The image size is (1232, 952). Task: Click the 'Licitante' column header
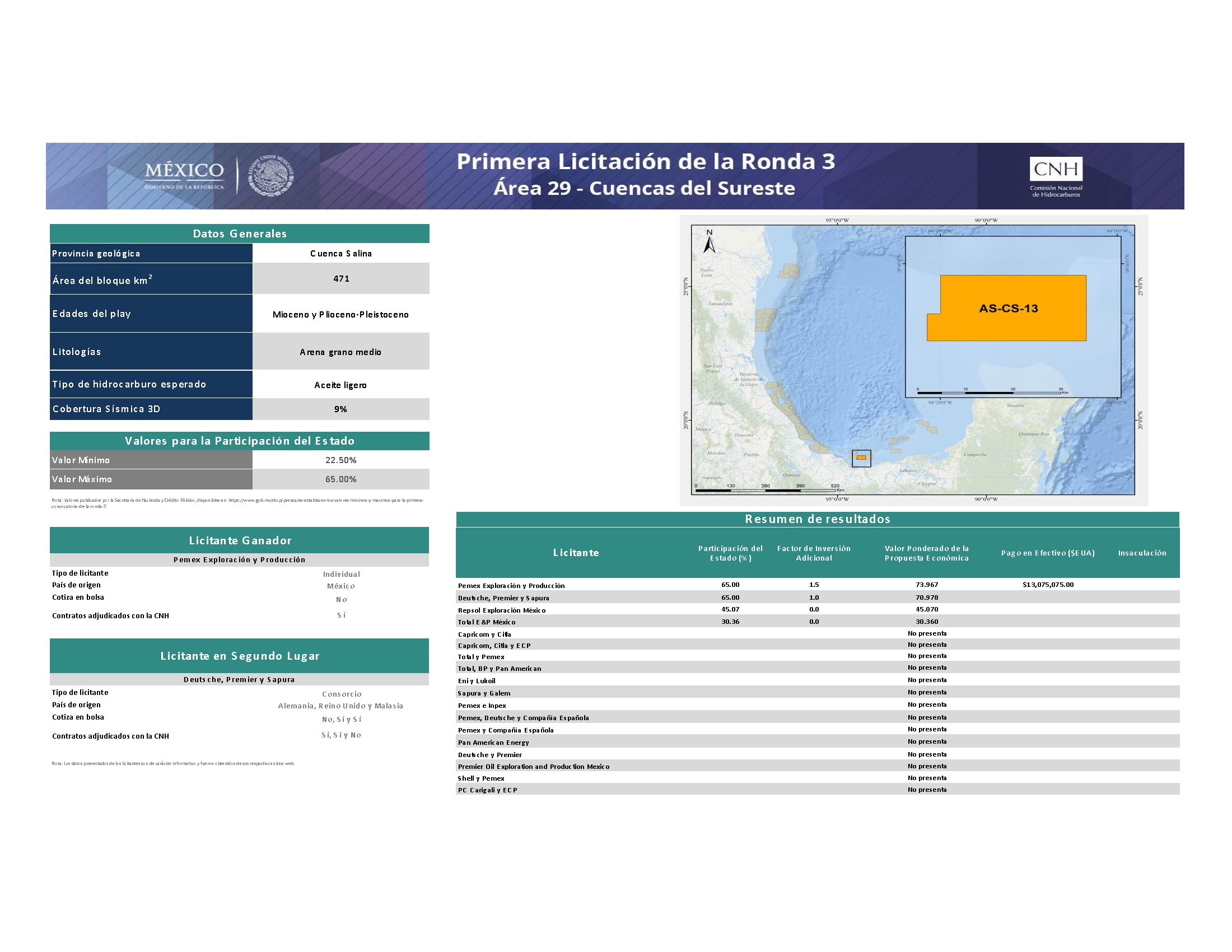tap(576, 553)
